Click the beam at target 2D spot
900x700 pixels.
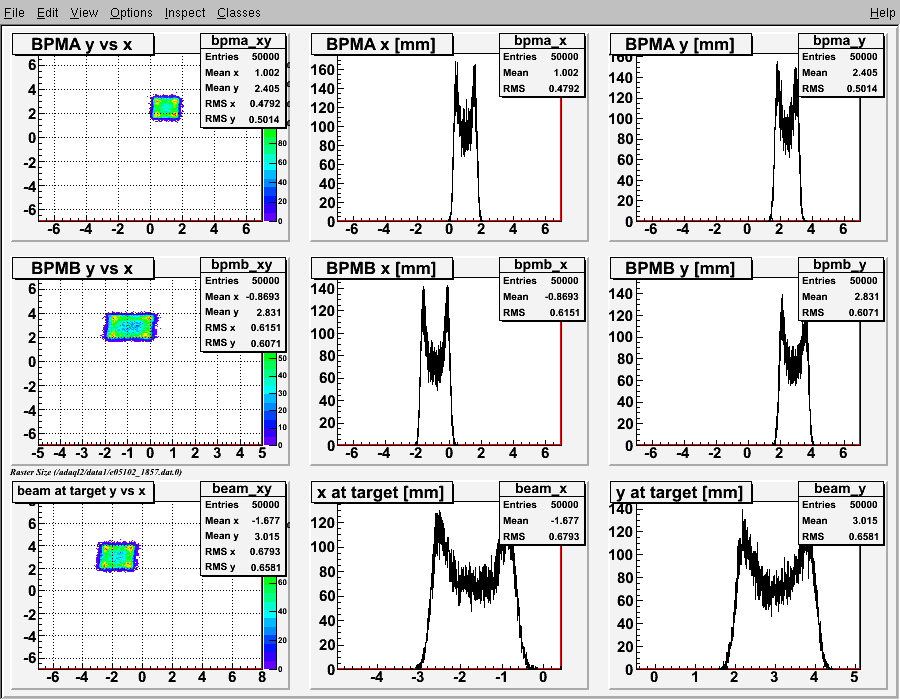coord(118,556)
